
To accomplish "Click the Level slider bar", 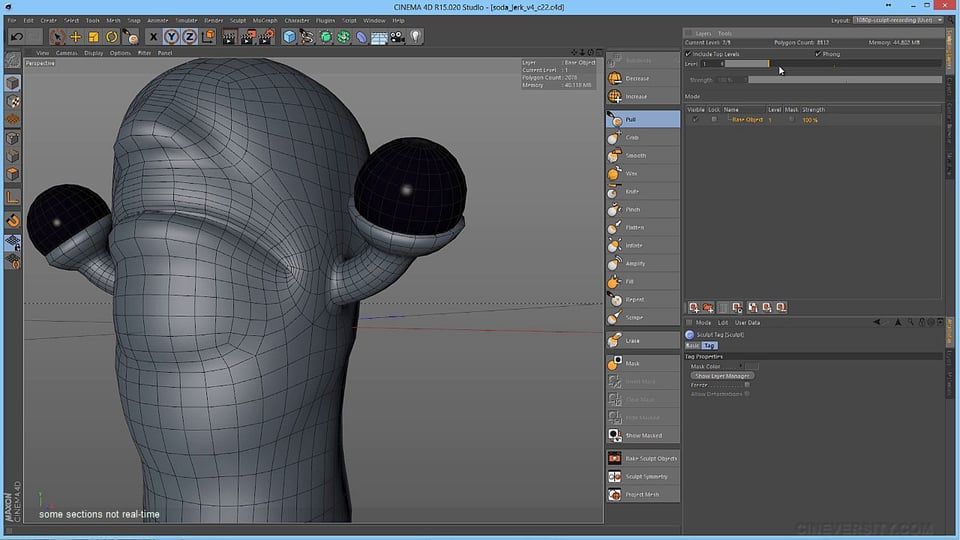I will click(830, 64).
